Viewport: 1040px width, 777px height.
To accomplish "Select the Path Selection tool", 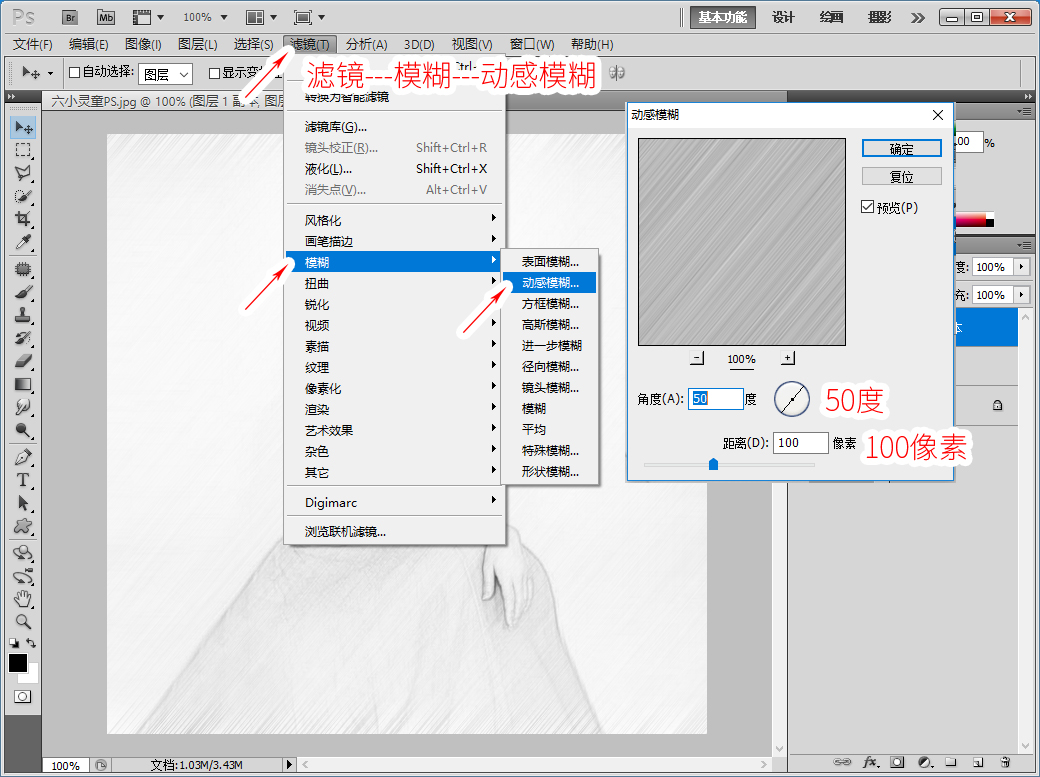I will coord(23,504).
